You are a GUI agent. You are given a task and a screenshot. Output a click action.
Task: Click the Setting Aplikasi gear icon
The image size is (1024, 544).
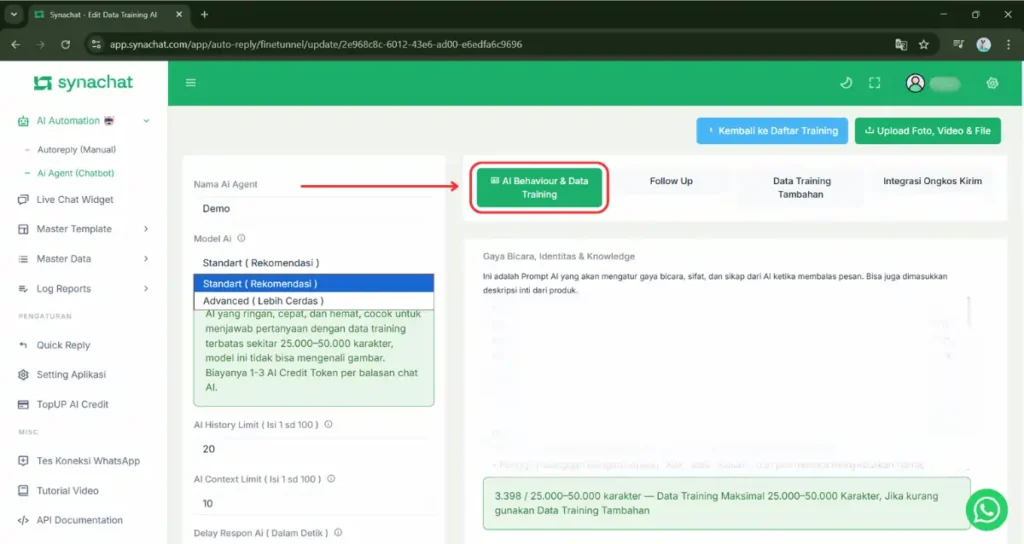tap(24, 374)
